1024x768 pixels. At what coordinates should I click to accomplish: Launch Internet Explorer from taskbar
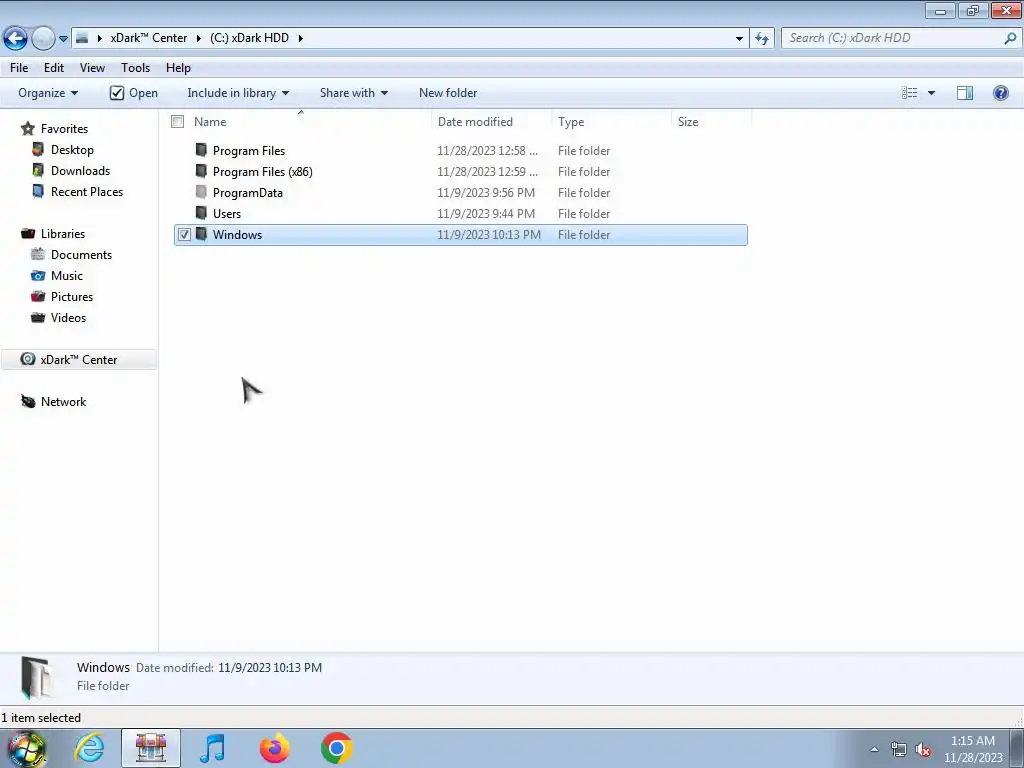tap(89, 748)
